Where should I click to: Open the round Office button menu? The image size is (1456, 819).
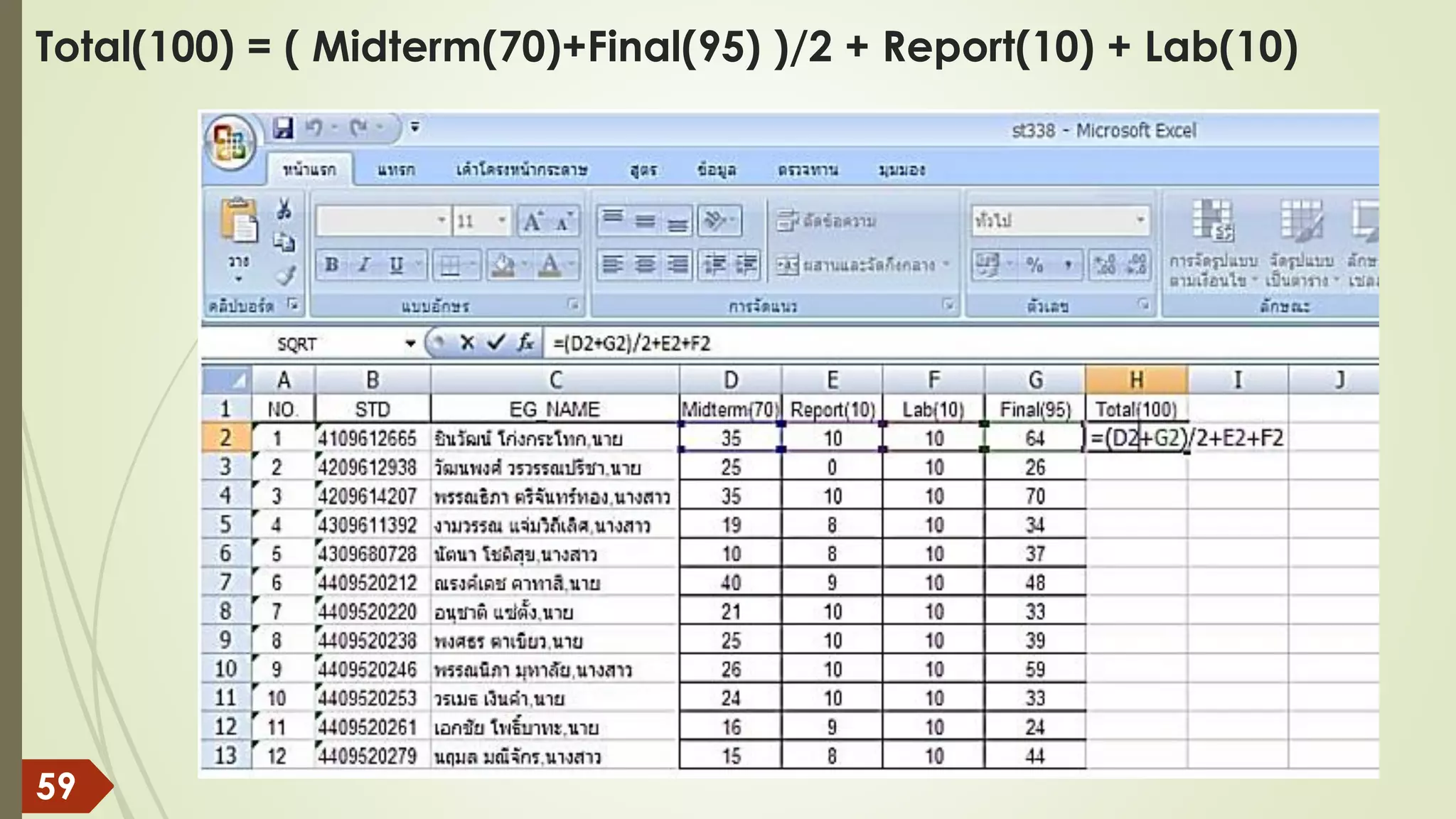231,142
